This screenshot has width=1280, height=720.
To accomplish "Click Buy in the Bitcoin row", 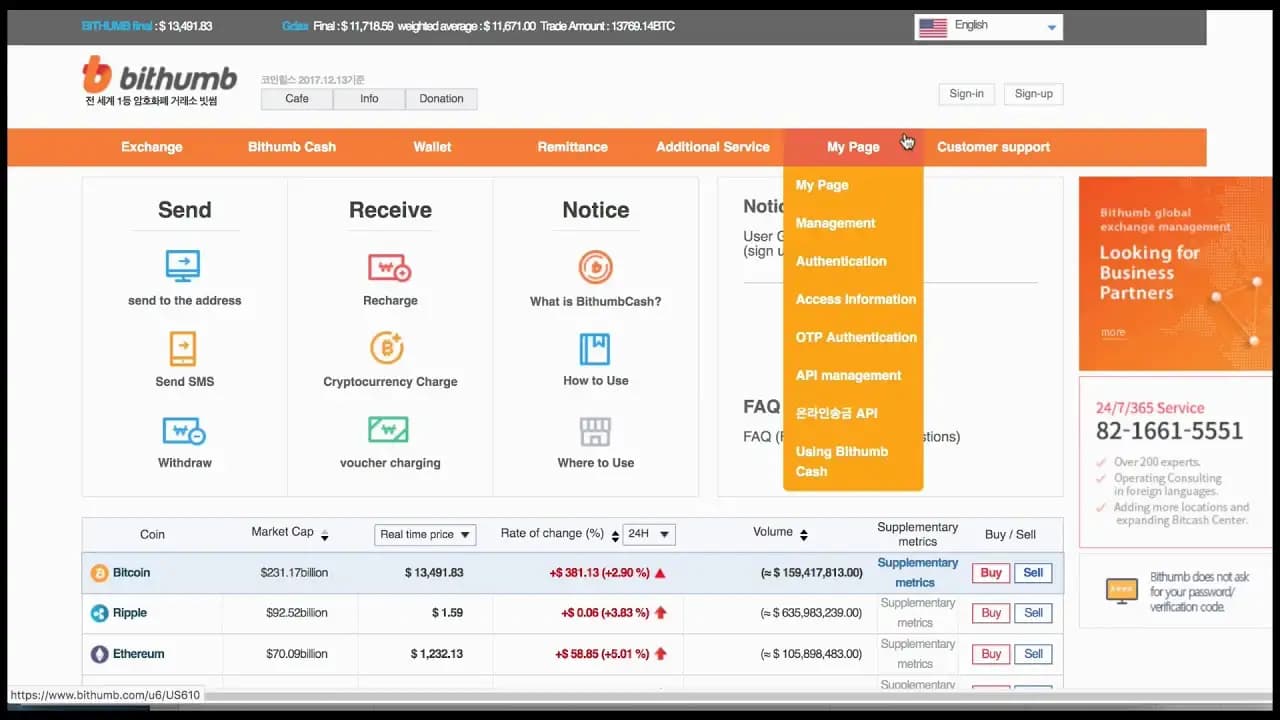I will [991, 573].
